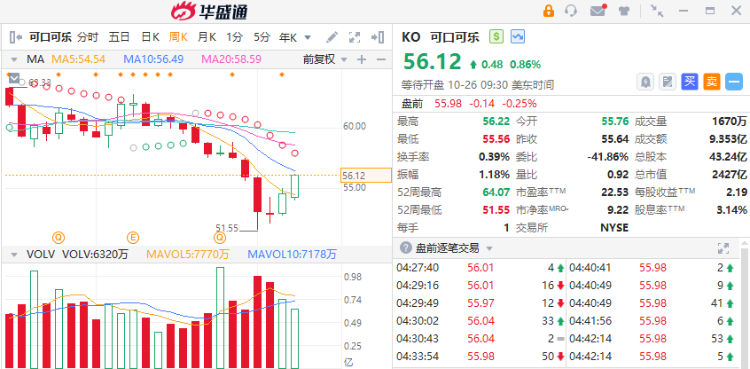Image resolution: width=750 pixels, height=369 pixels.
Task: Switch to 五日 five-day chart
Action: (x=119, y=37)
